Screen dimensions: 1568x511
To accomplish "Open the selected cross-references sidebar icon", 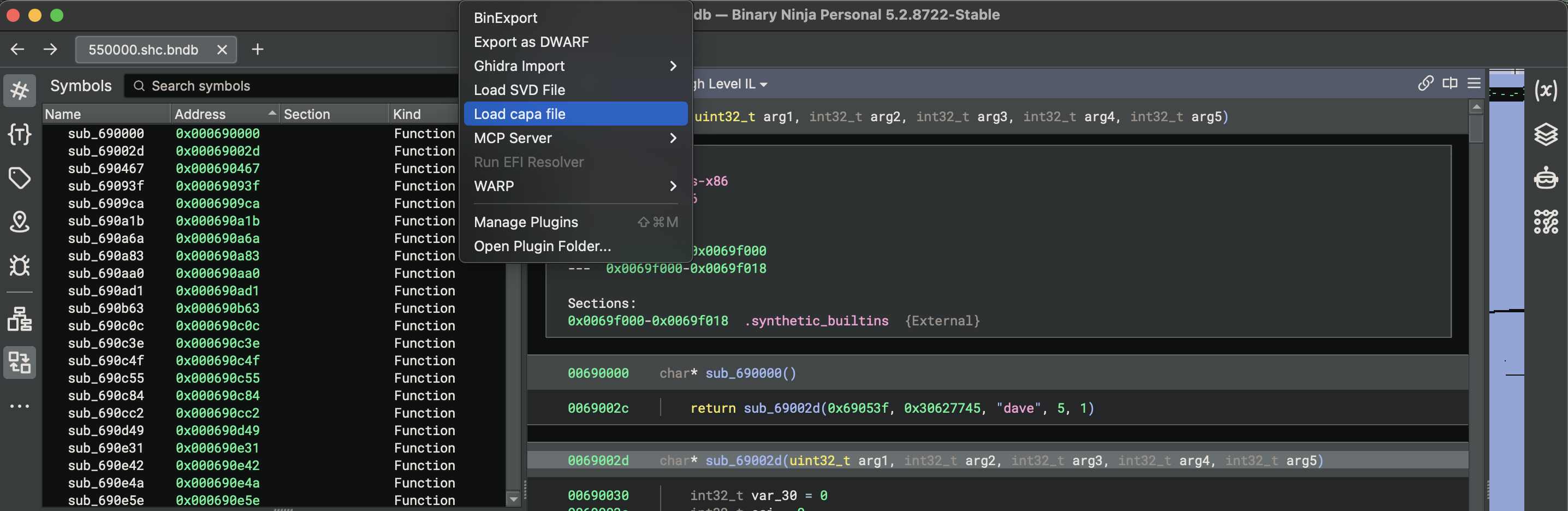I will pos(20,363).
